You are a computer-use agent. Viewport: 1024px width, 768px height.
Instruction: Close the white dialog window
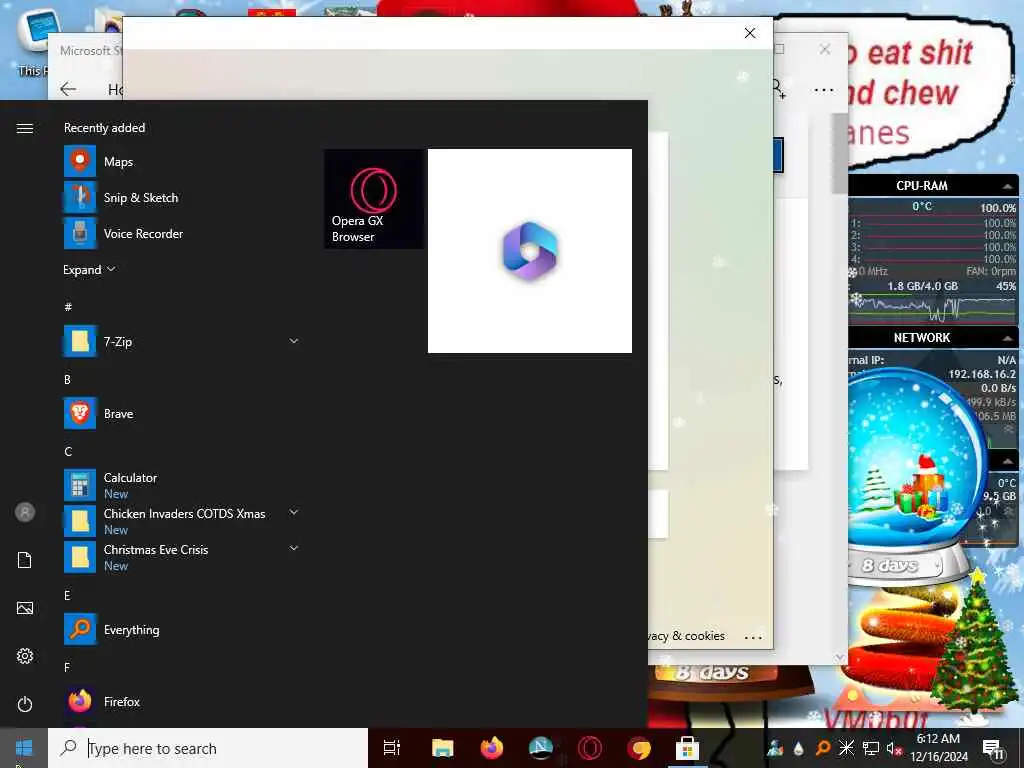coord(750,33)
